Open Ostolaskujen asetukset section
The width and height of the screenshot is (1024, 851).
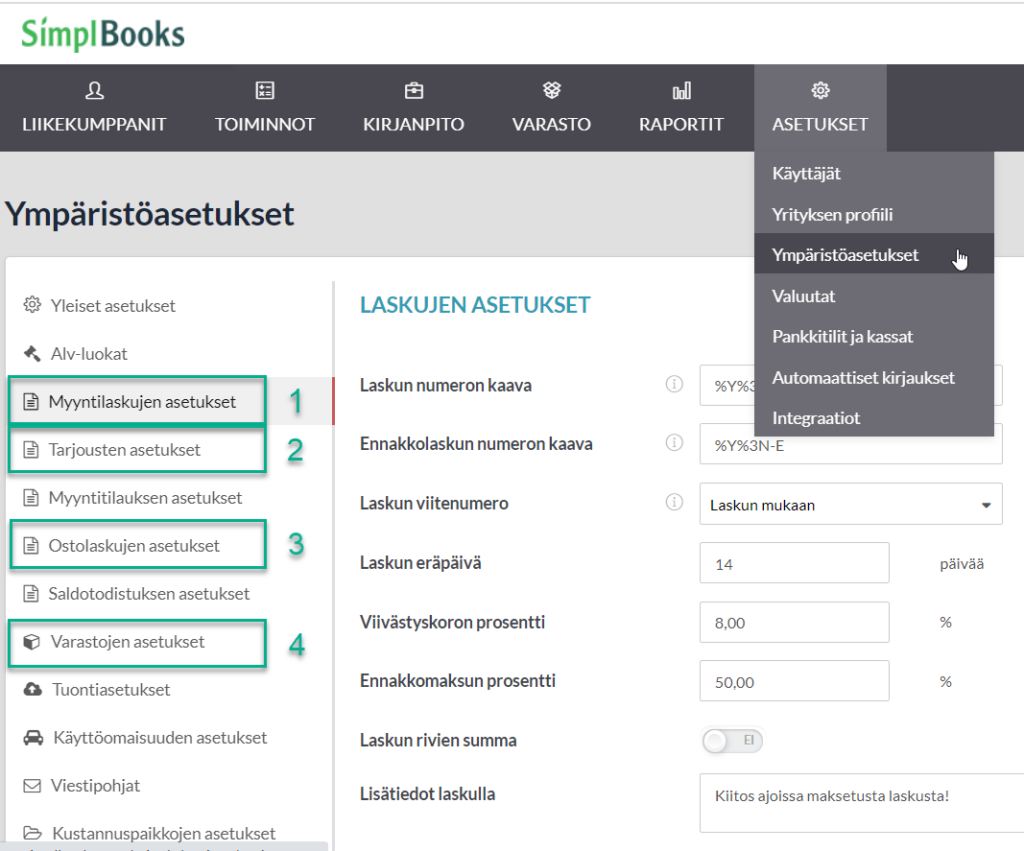[134, 545]
